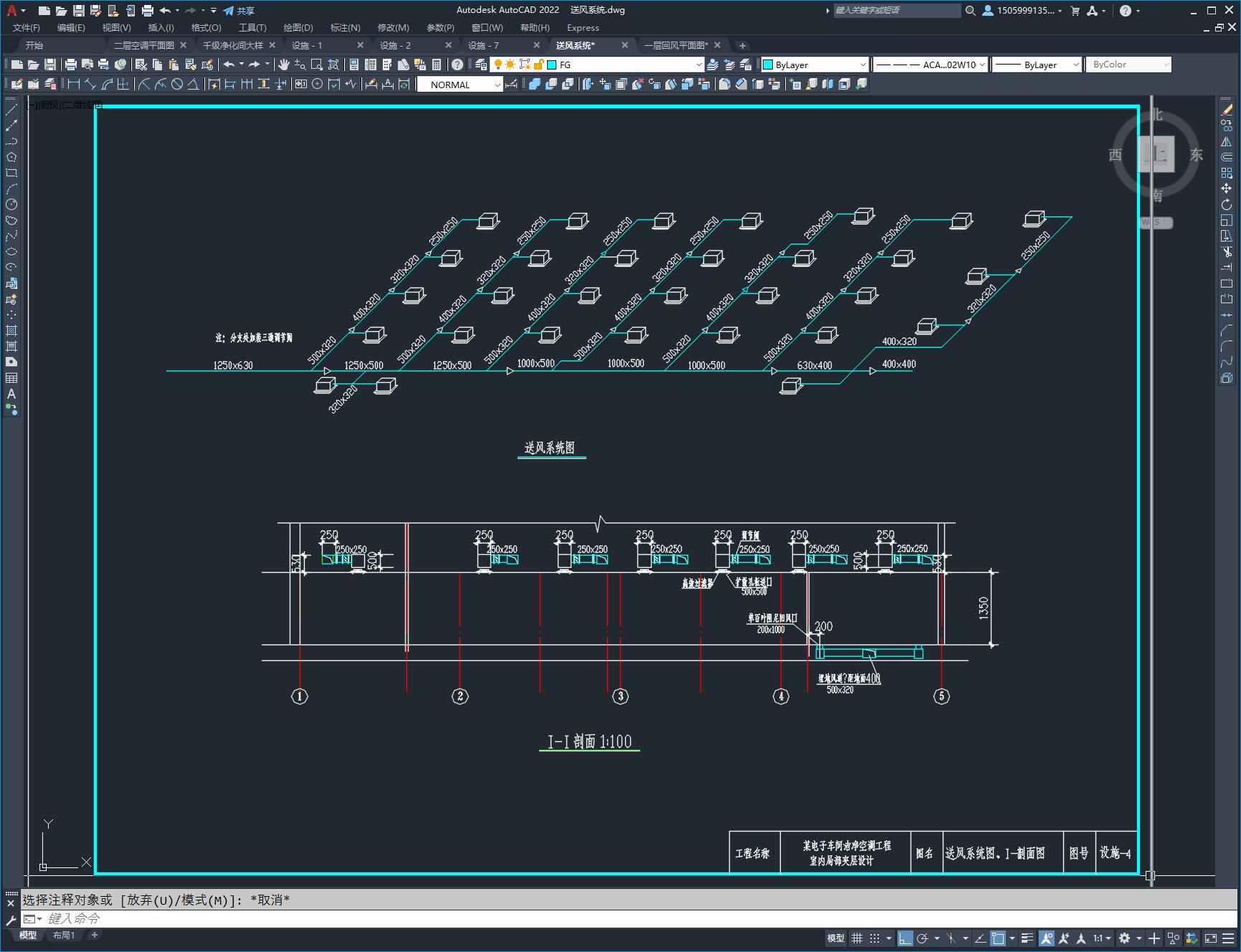
Task: Click the Autodesk App Store cart icon
Action: click(x=1075, y=11)
